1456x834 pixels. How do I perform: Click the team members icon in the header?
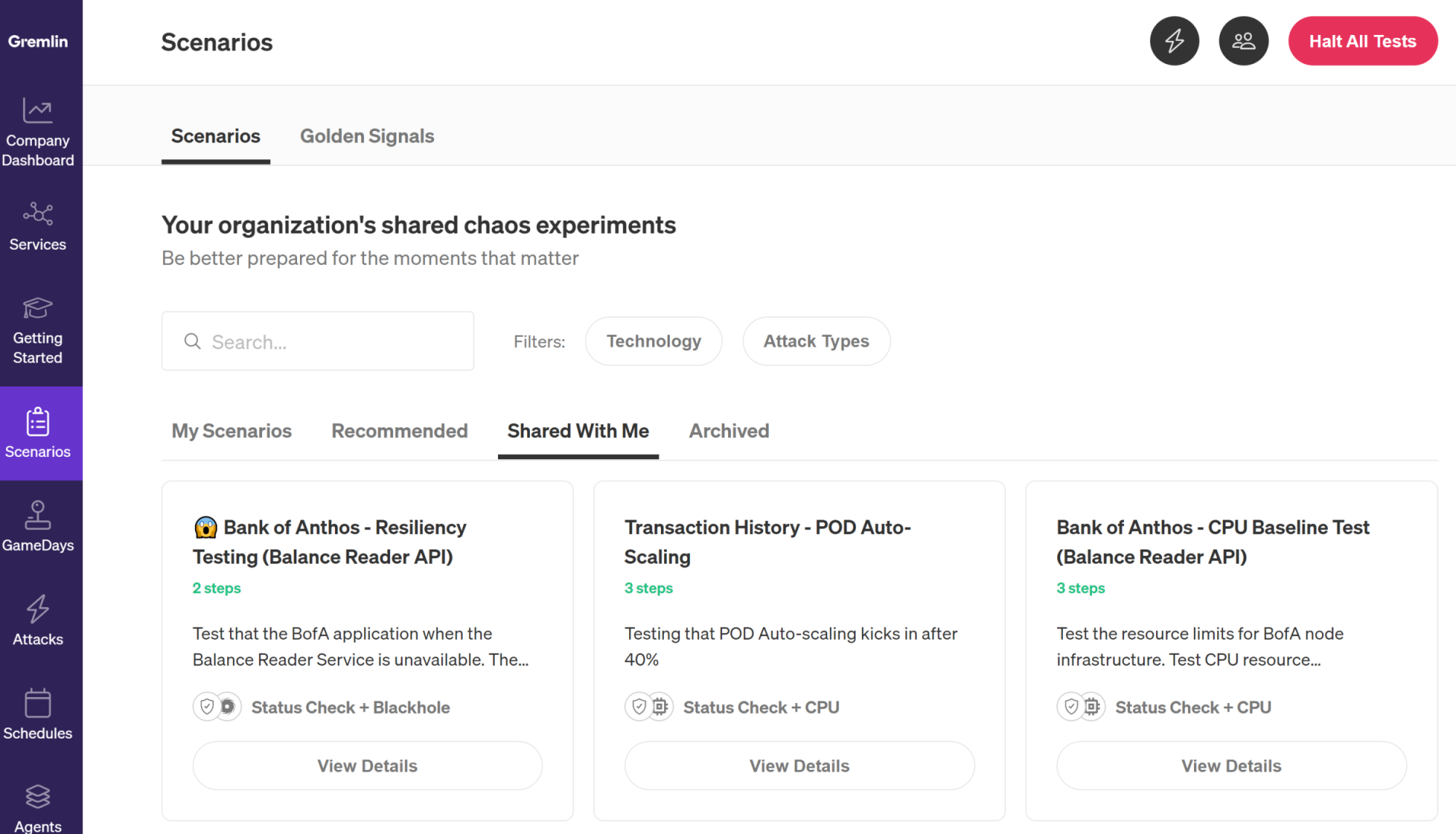[x=1243, y=41]
